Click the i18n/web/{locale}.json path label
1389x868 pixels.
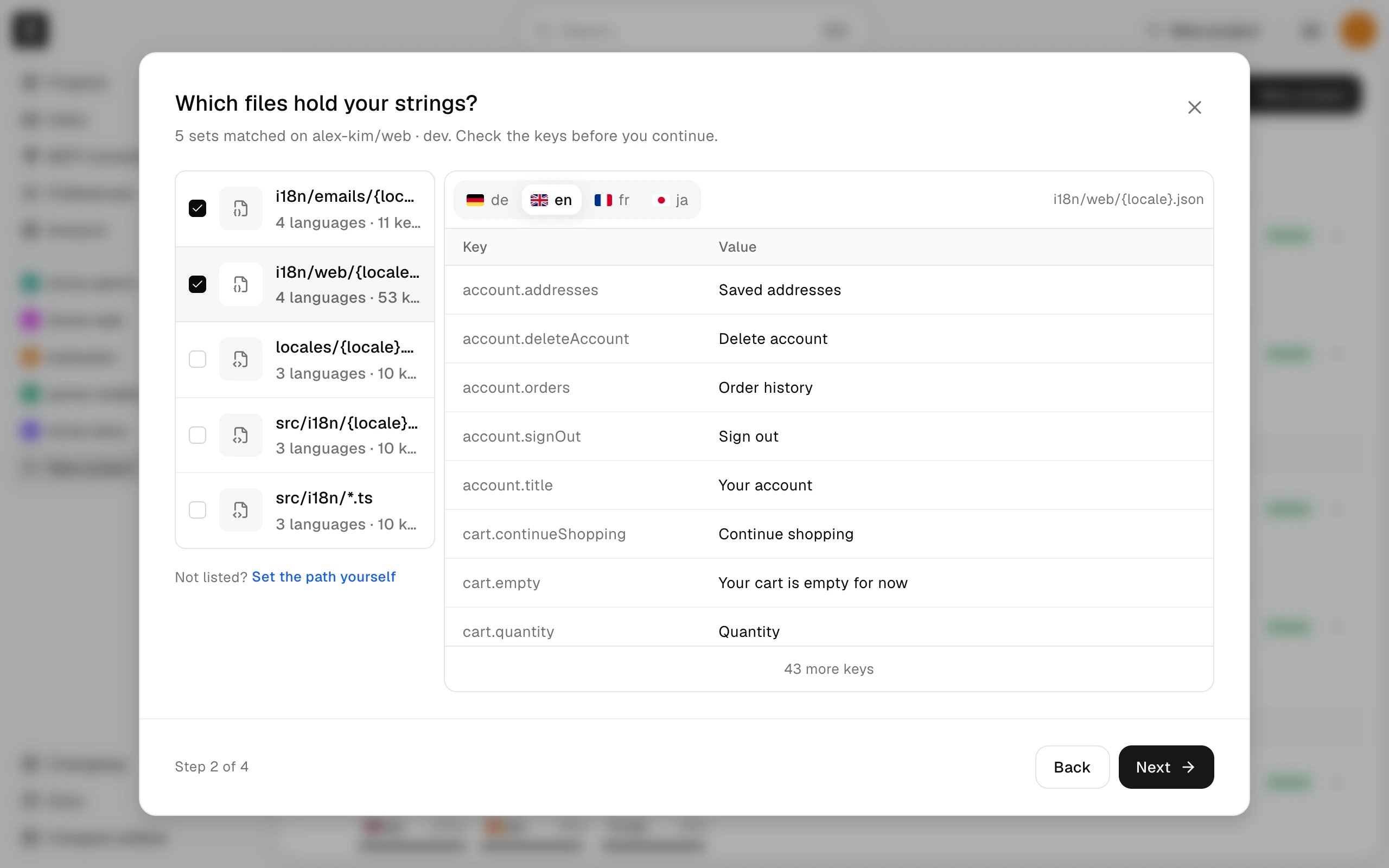(x=1128, y=199)
